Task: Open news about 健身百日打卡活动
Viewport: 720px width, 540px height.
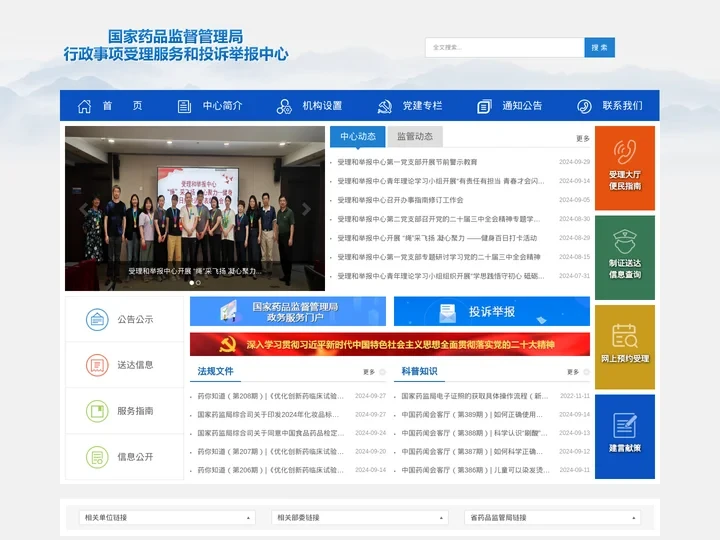Action: click(437, 238)
